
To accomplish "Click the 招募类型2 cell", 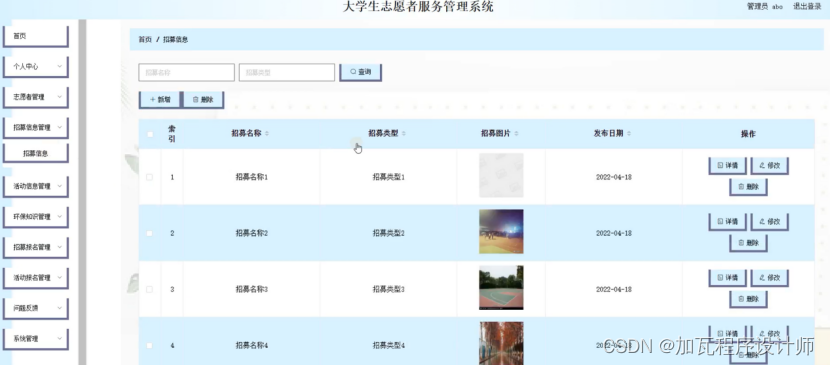I will (x=389, y=233).
